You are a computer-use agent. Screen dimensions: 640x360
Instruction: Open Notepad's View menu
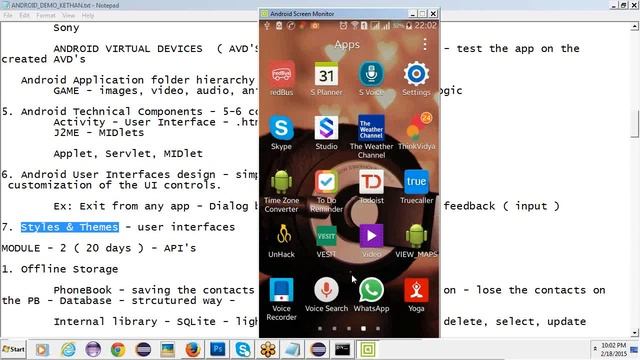tap(69, 16)
